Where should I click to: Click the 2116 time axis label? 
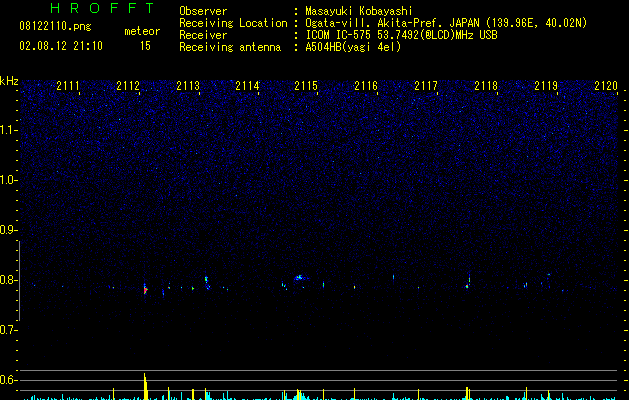[x=366, y=86]
